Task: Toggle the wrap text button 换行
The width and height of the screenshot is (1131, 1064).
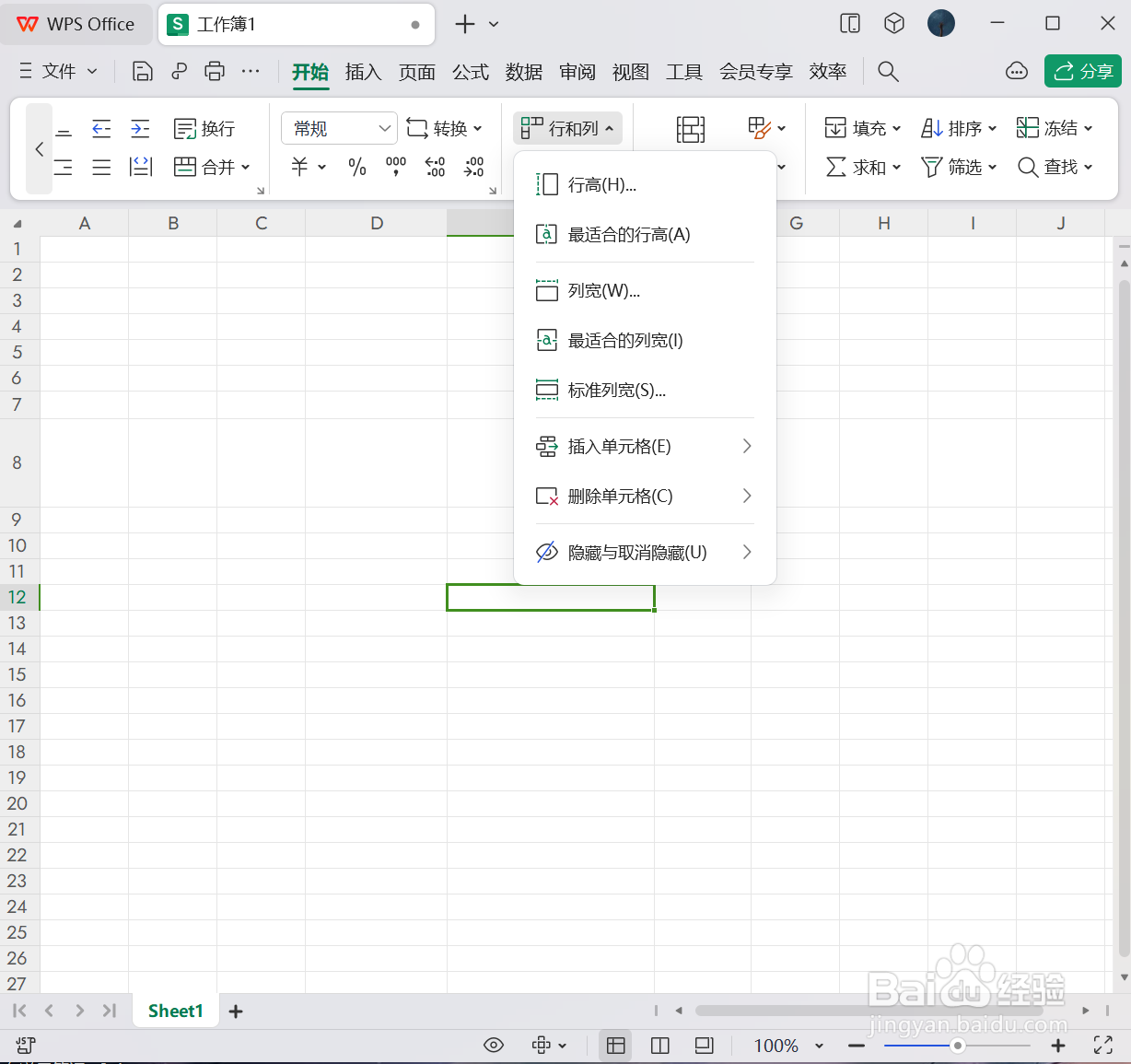Action: pyautogui.click(x=204, y=128)
